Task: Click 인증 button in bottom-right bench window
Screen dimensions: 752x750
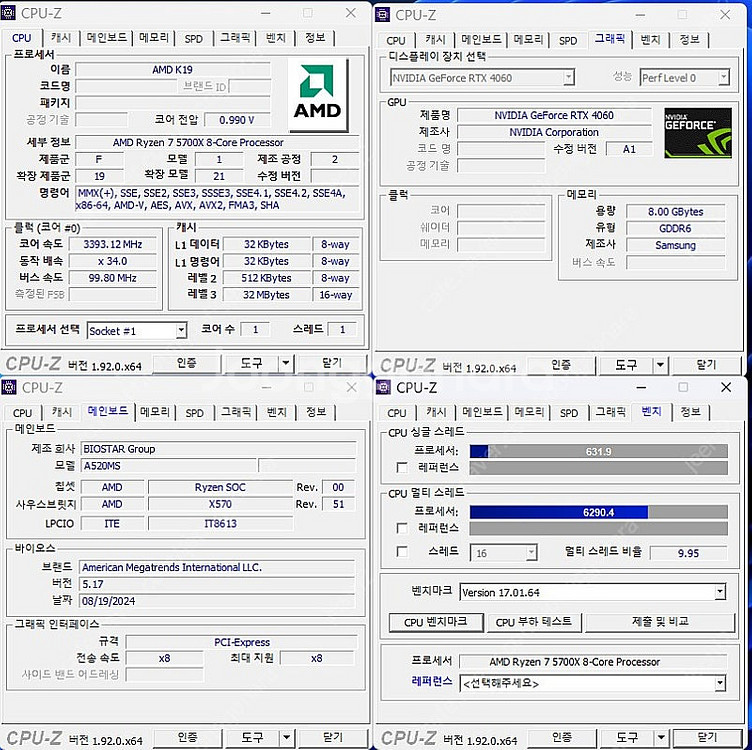Action: point(561,738)
